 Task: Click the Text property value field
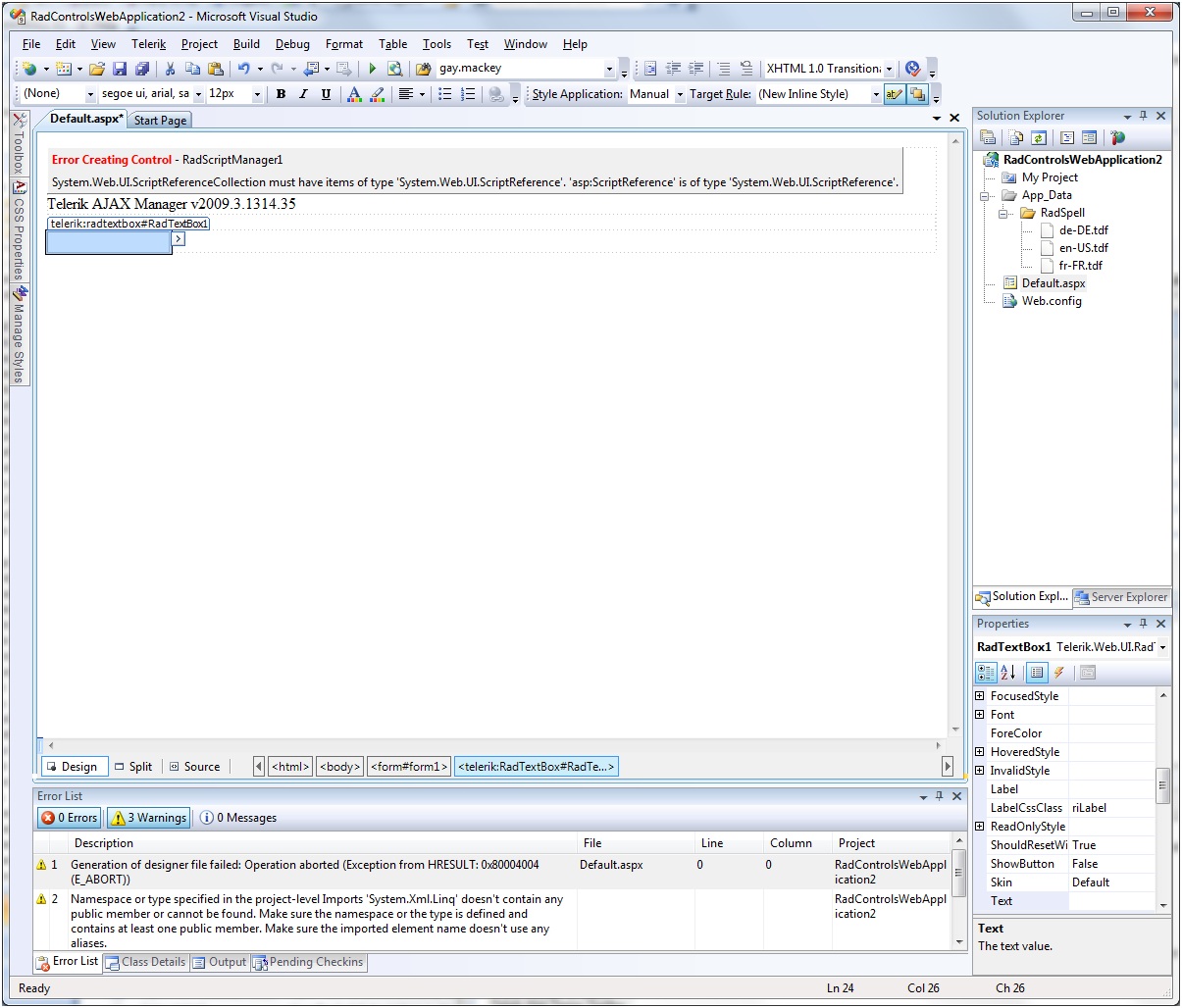pos(1112,901)
